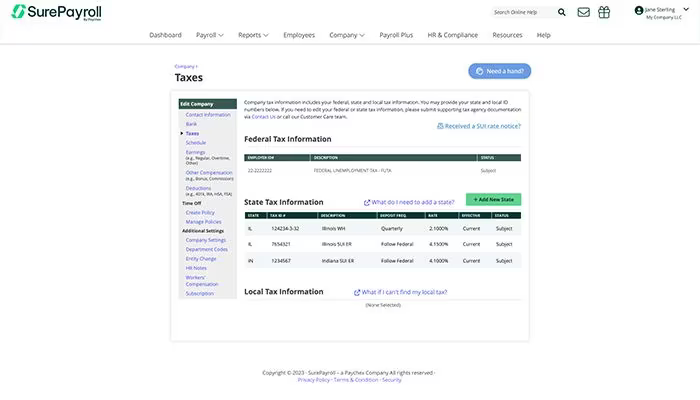Select Taxes in the sidebar
The width and height of the screenshot is (700, 400).
[192, 133]
